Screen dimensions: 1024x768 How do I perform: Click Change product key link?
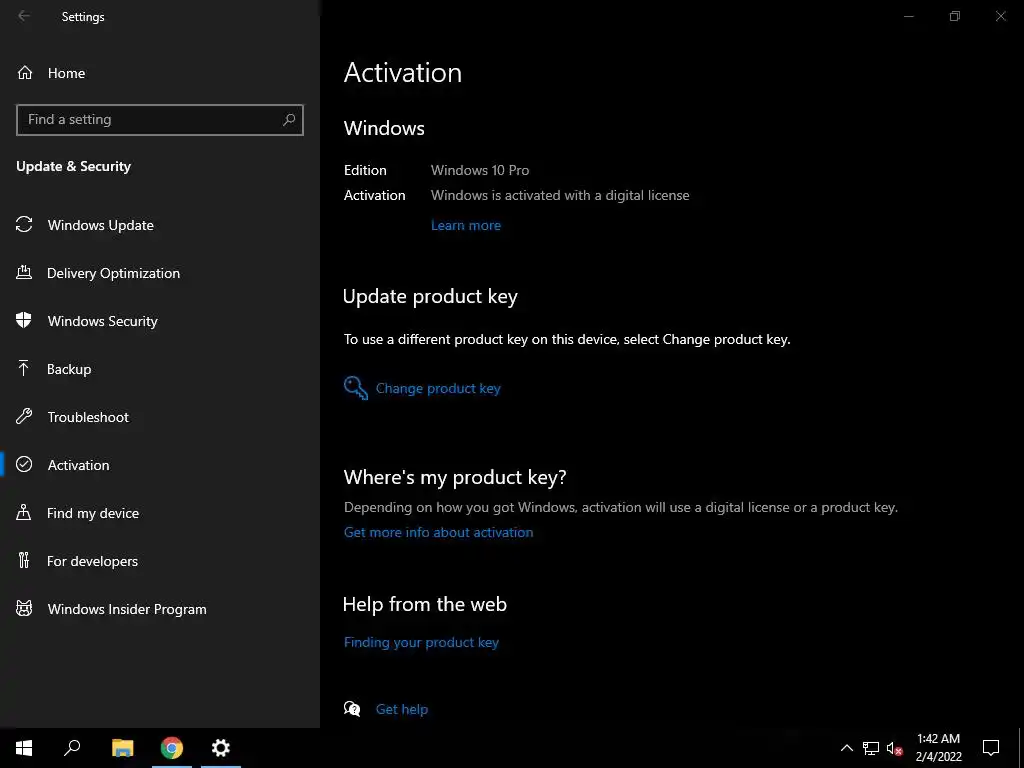[x=438, y=388]
